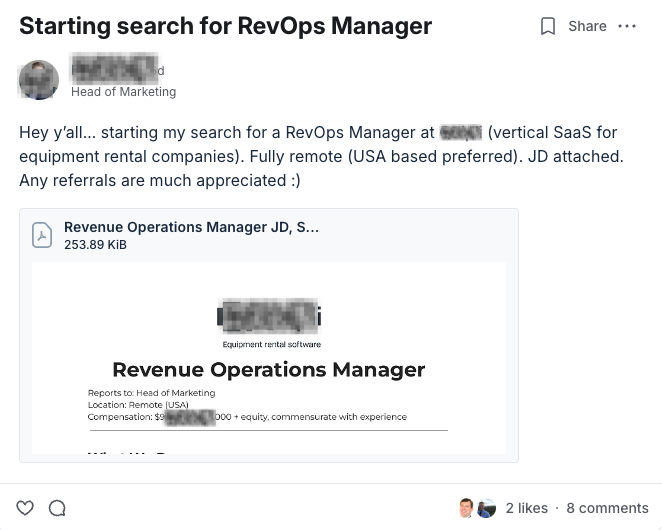This screenshot has width=662, height=530.
Task: Click the 'Location: Remote (USA)' line
Action: 138,405
